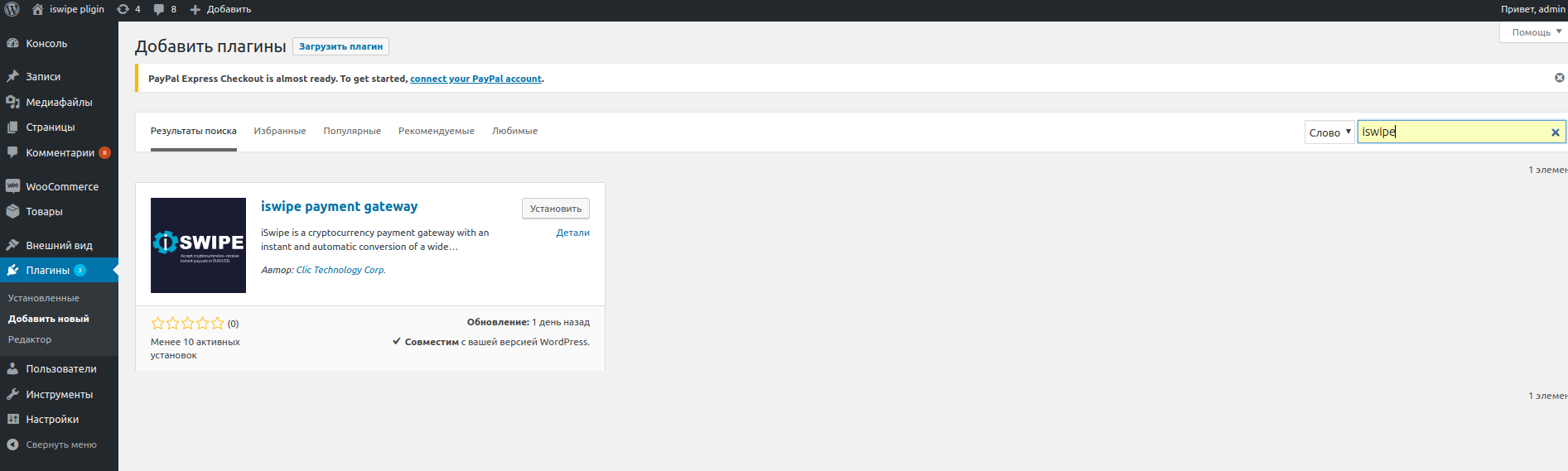This screenshot has width=1568, height=471.
Task: Click the Товары box icon
Action: click(12, 211)
